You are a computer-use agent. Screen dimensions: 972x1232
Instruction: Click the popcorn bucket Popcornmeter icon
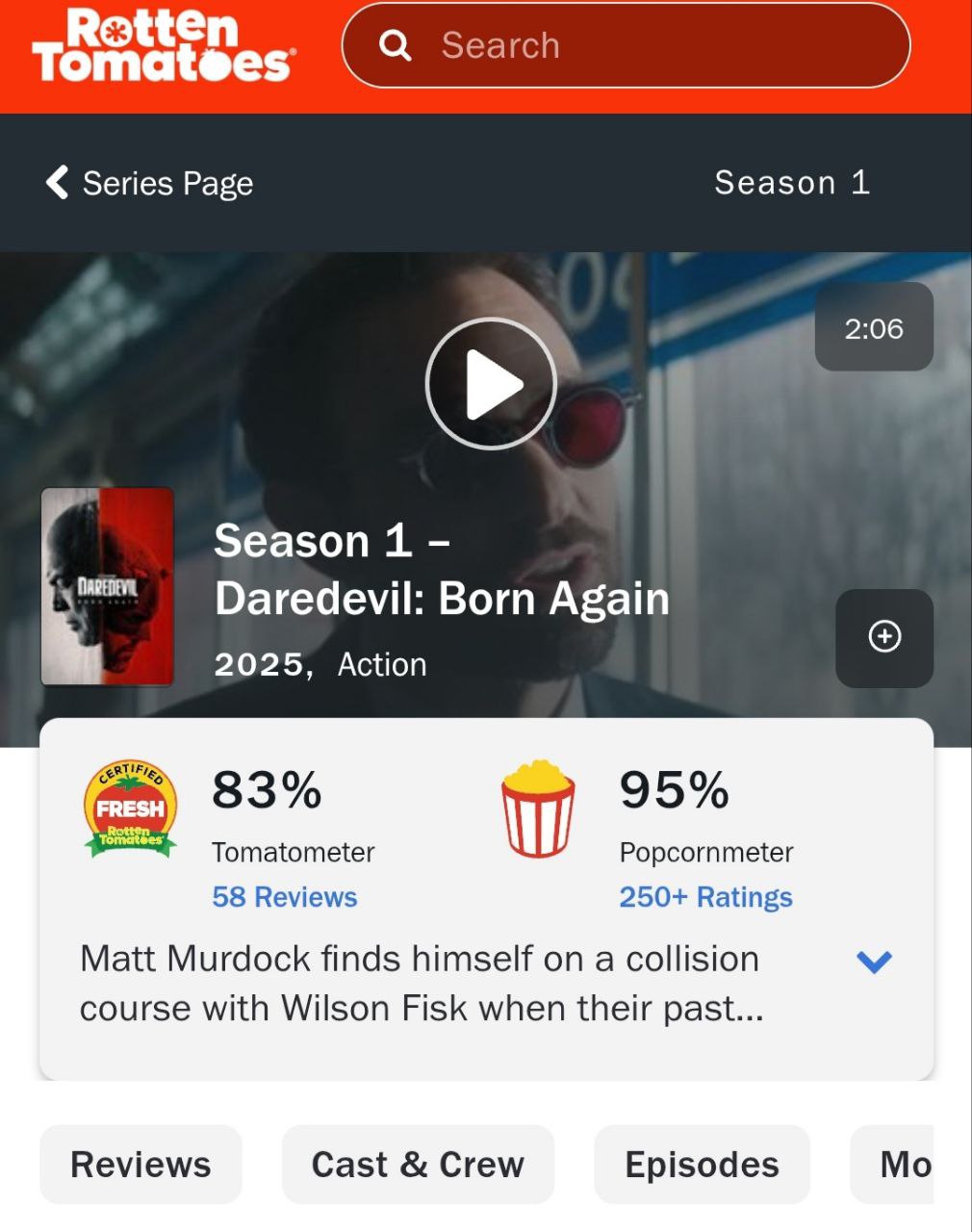point(538,808)
